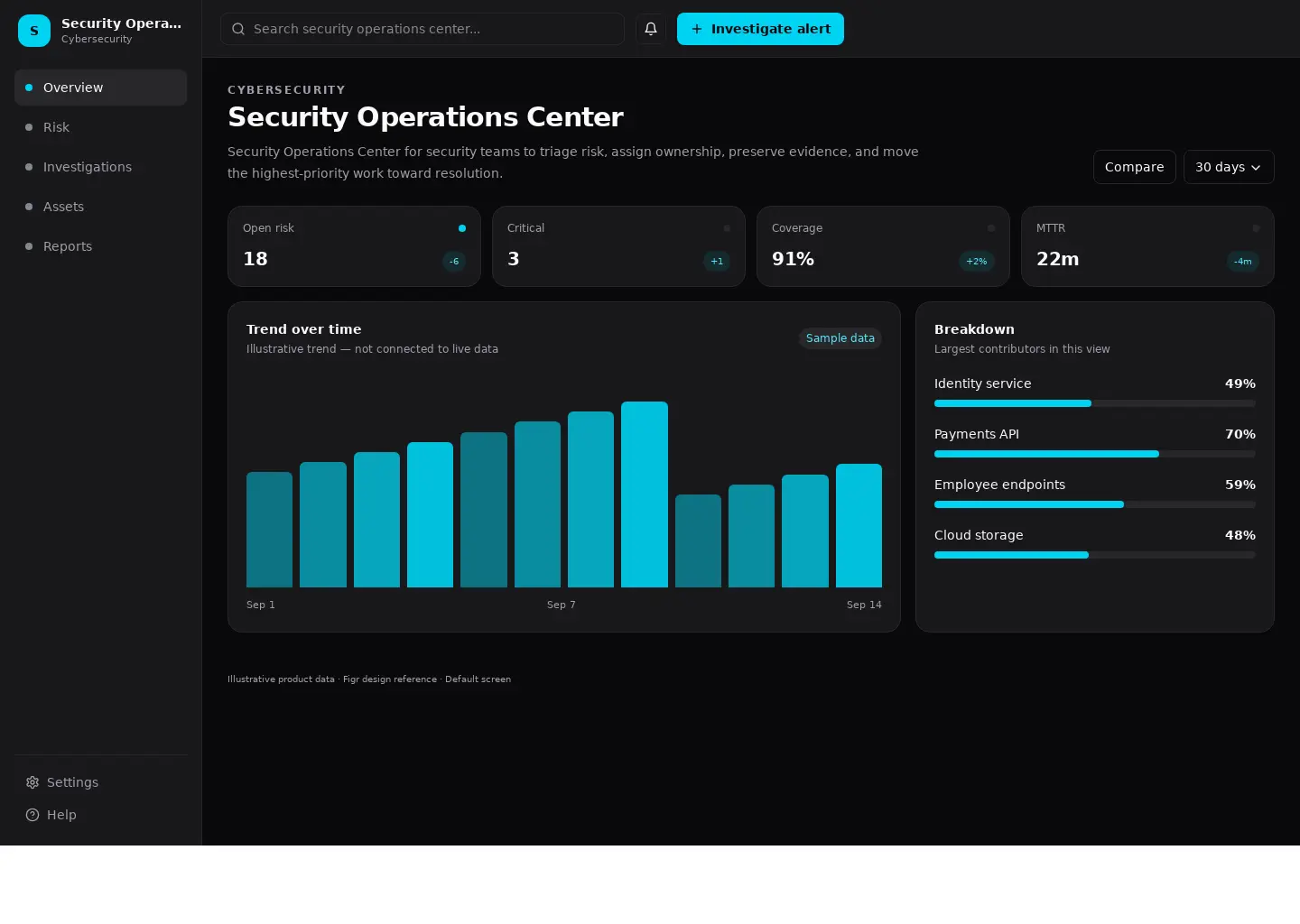The height and width of the screenshot is (924, 1300).
Task: Click the Payments API progress bar
Action: pyautogui.click(x=1095, y=454)
